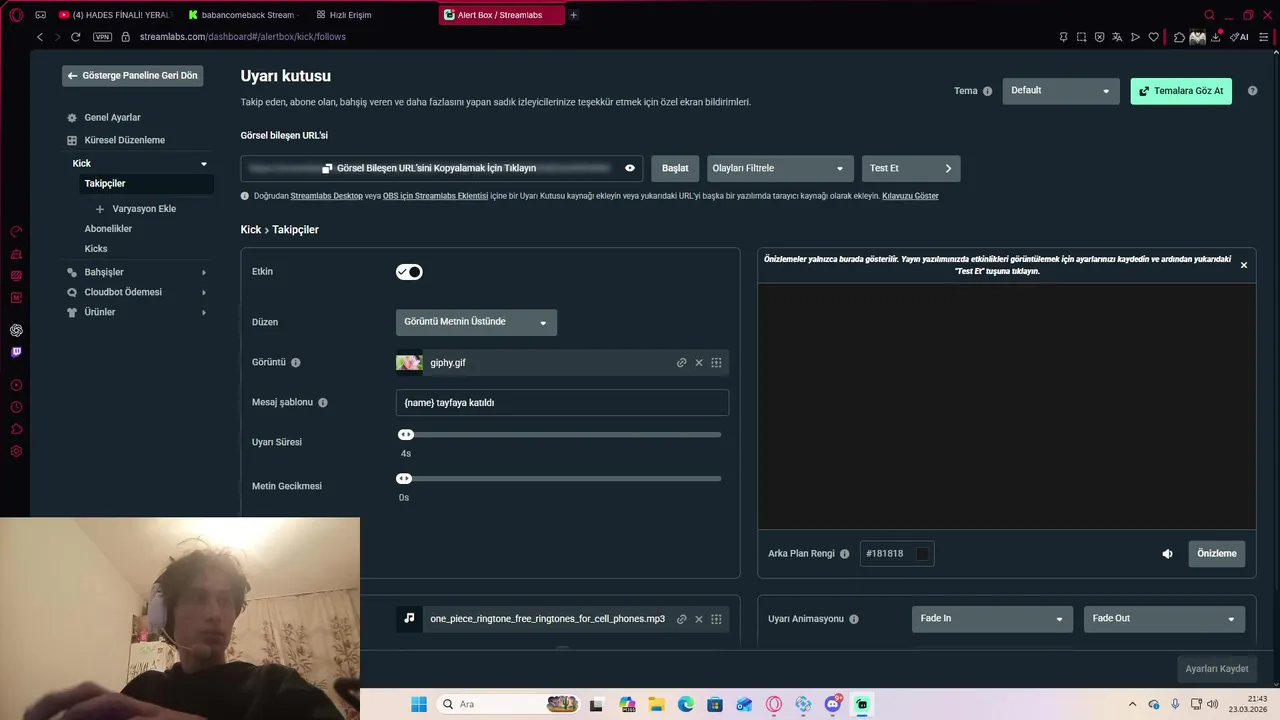Click the VPN badge in address bar
Image resolution: width=1280 pixels, height=720 pixels.
pyautogui.click(x=102, y=37)
